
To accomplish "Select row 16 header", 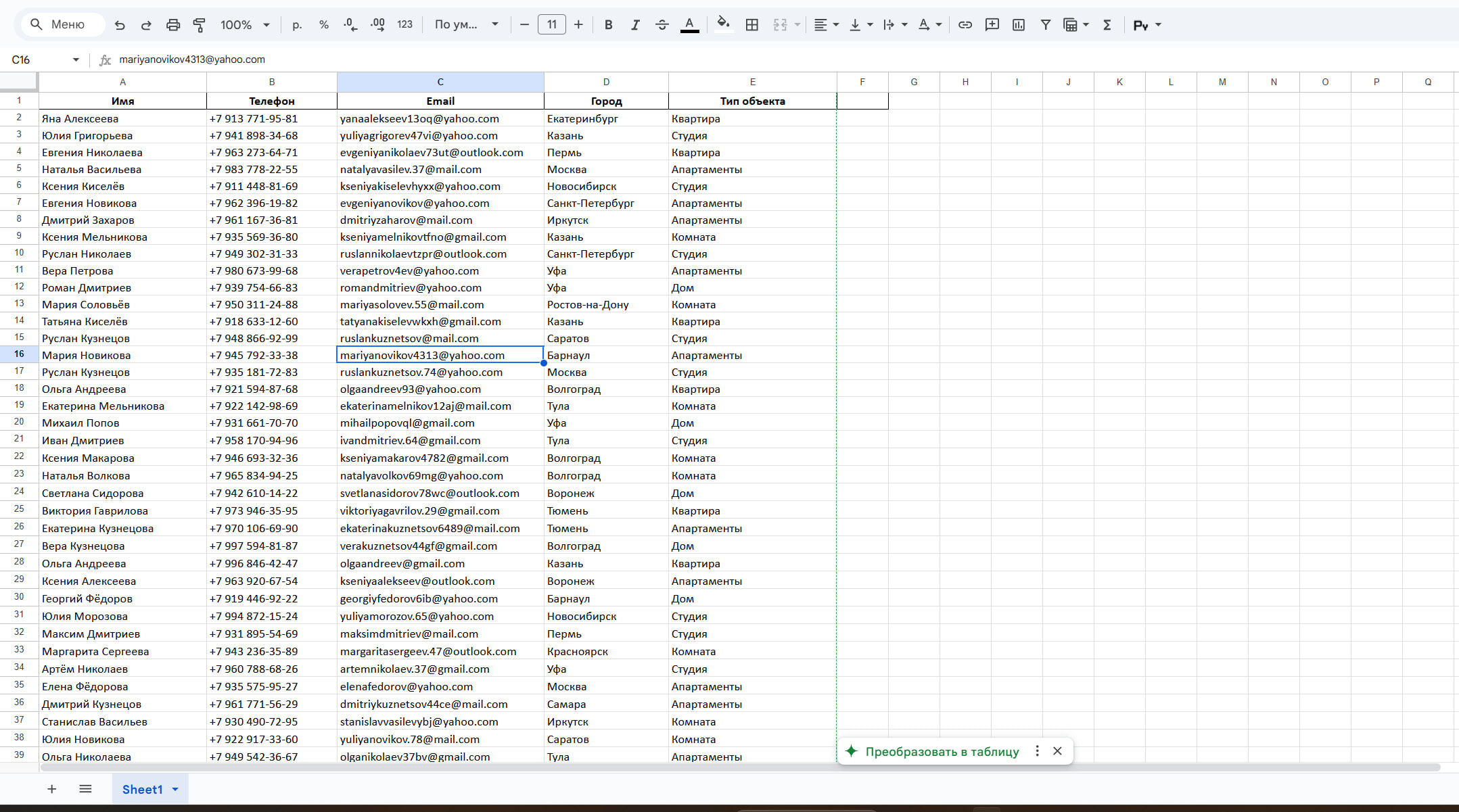I will point(19,354).
